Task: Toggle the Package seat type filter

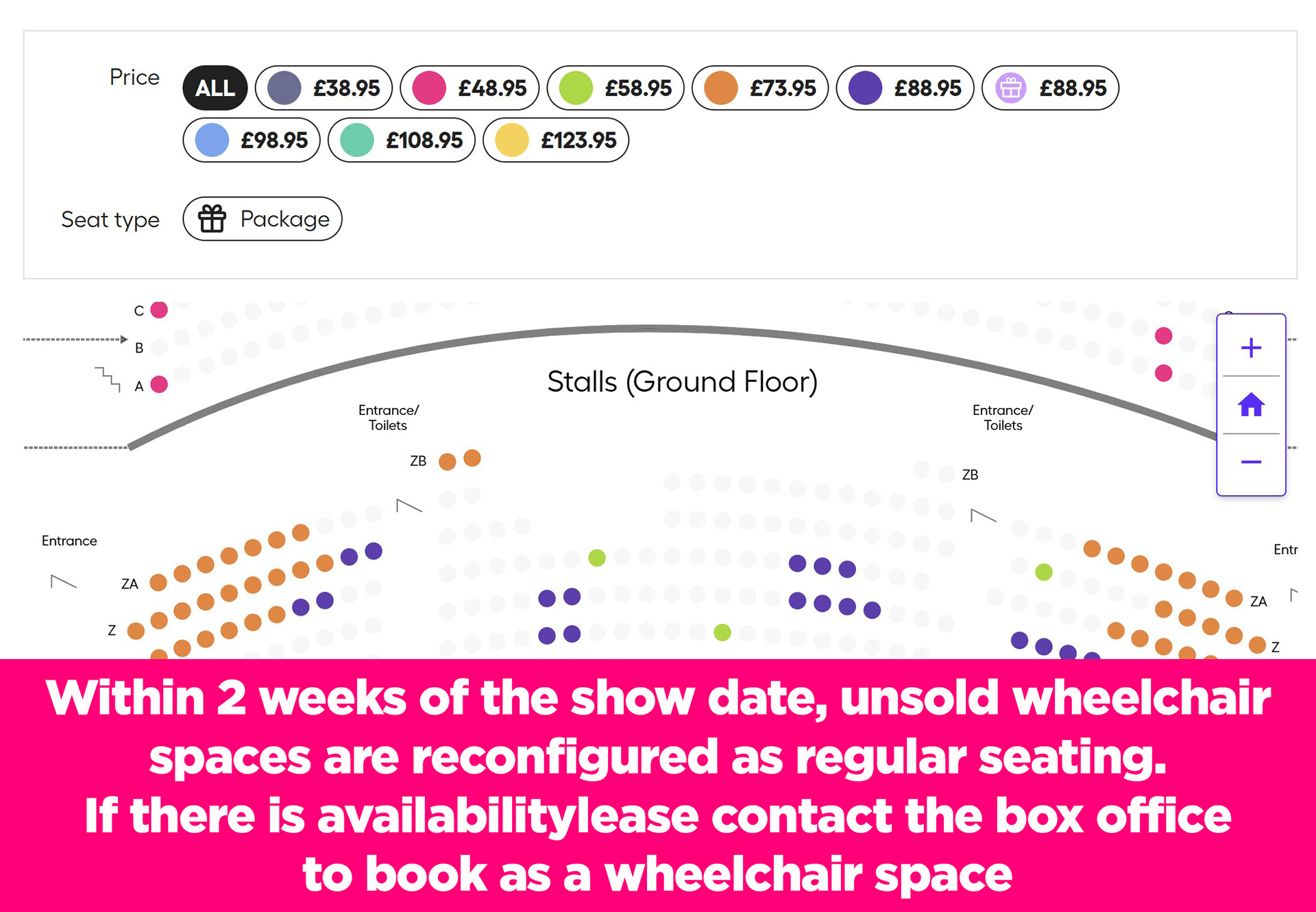Action: 263,219
